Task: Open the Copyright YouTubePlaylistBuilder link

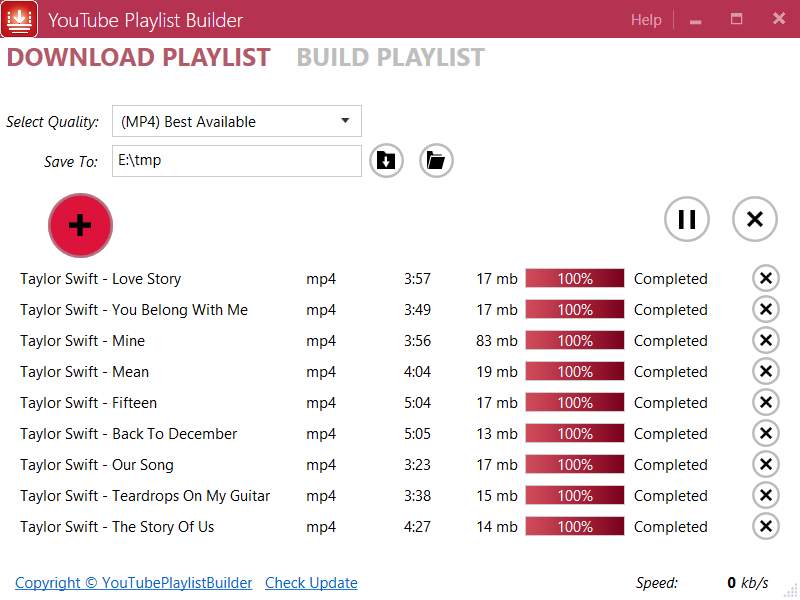Action: (x=134, y=583)
